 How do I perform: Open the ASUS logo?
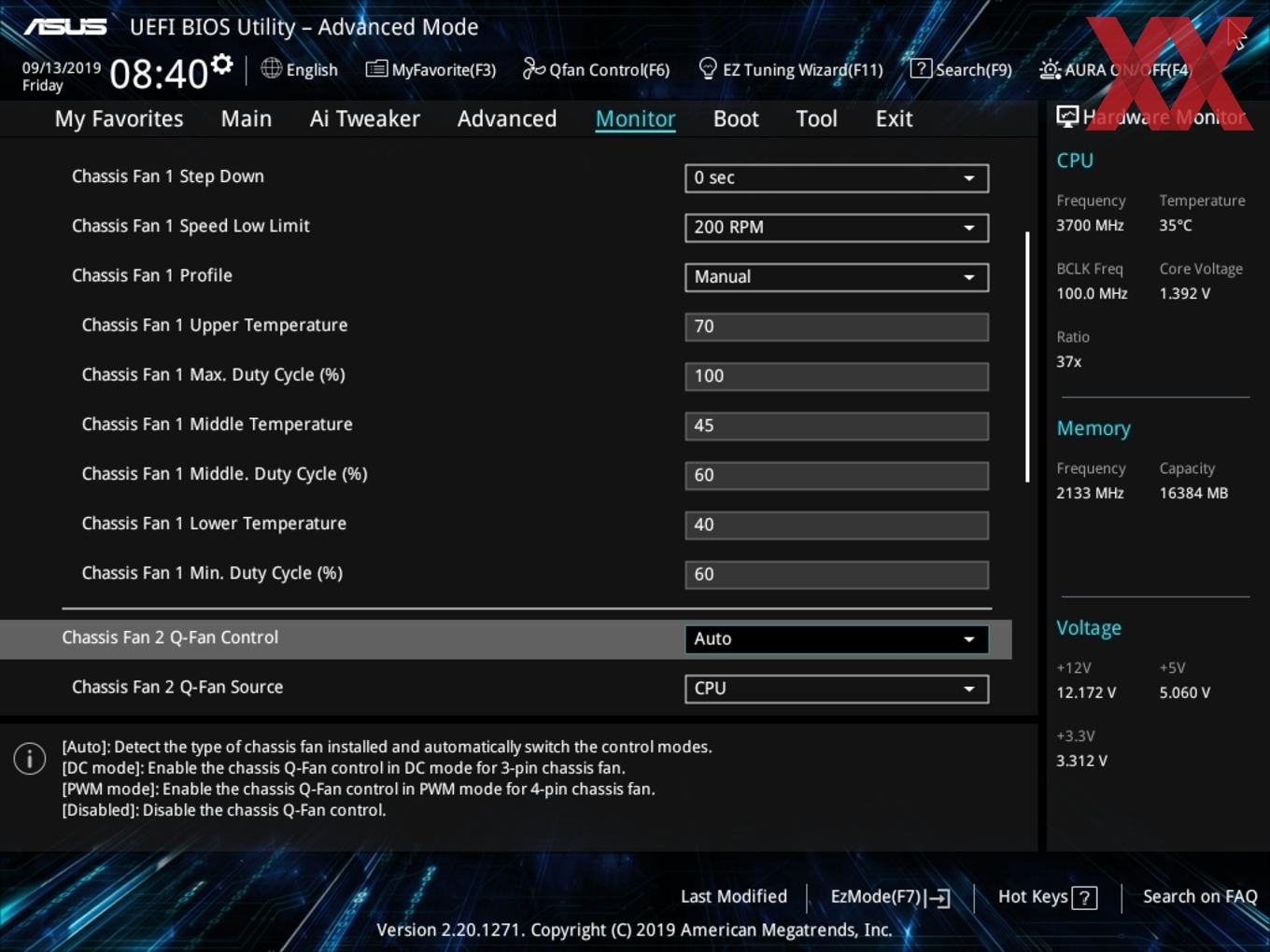(65, 26)
